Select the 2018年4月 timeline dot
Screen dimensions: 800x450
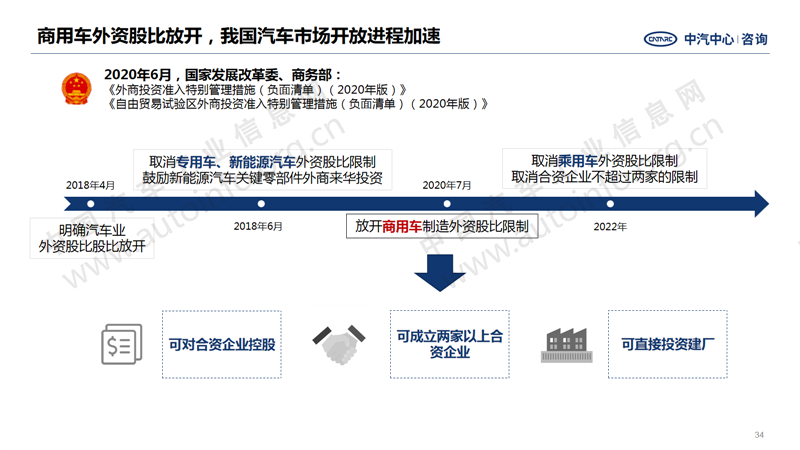[x=91, y=204]
